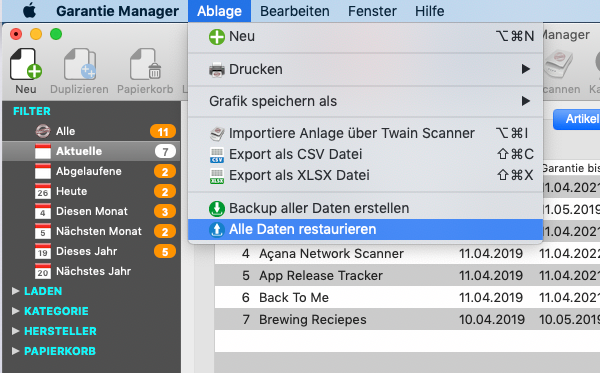Image resolution: width=600 pixels, height=373 pixels.
Task: Open Grafik speichern als submenu
Action: 365,101
